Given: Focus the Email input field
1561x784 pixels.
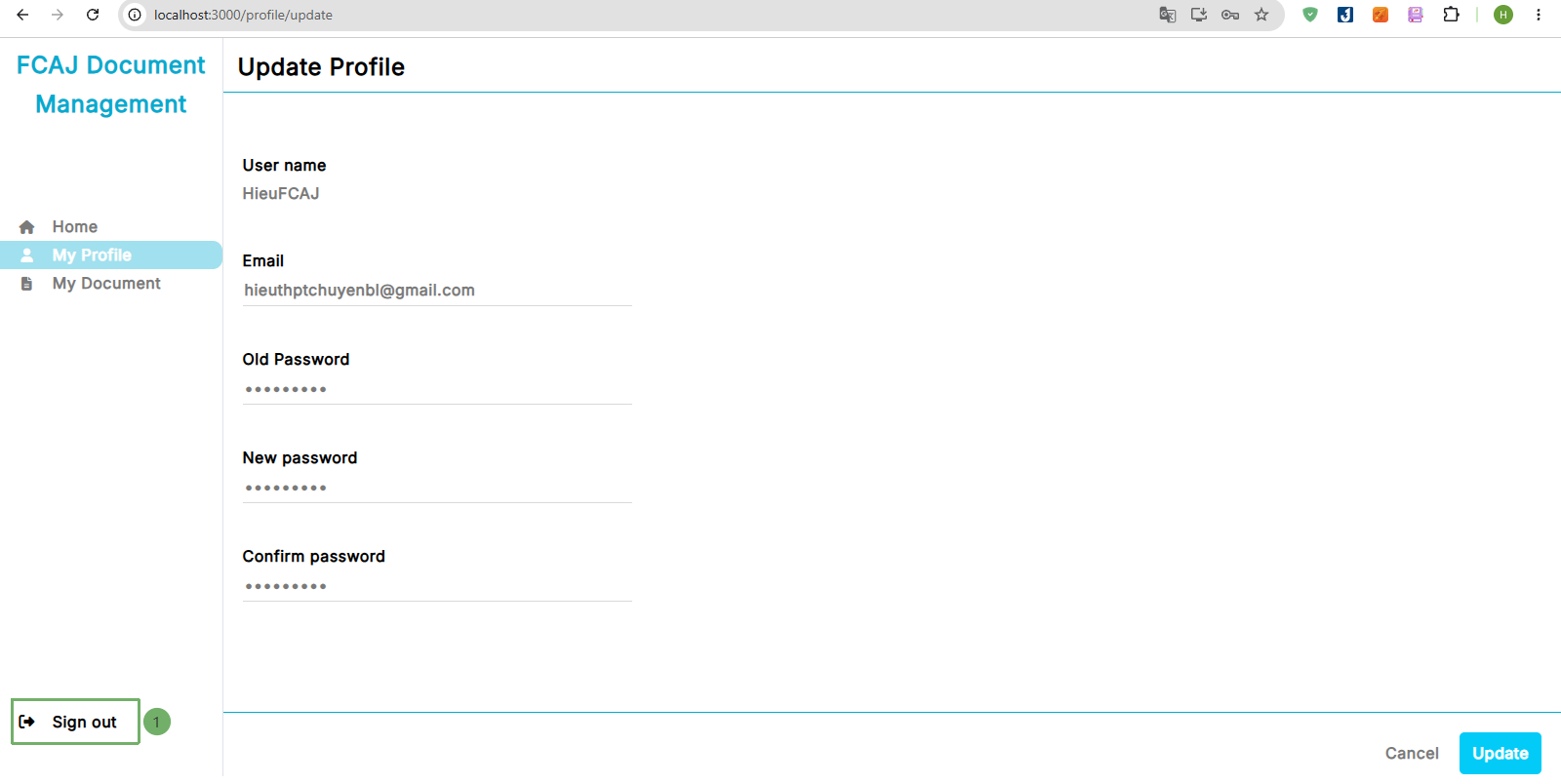Looking at the screenshot, I should click(437, 291).
